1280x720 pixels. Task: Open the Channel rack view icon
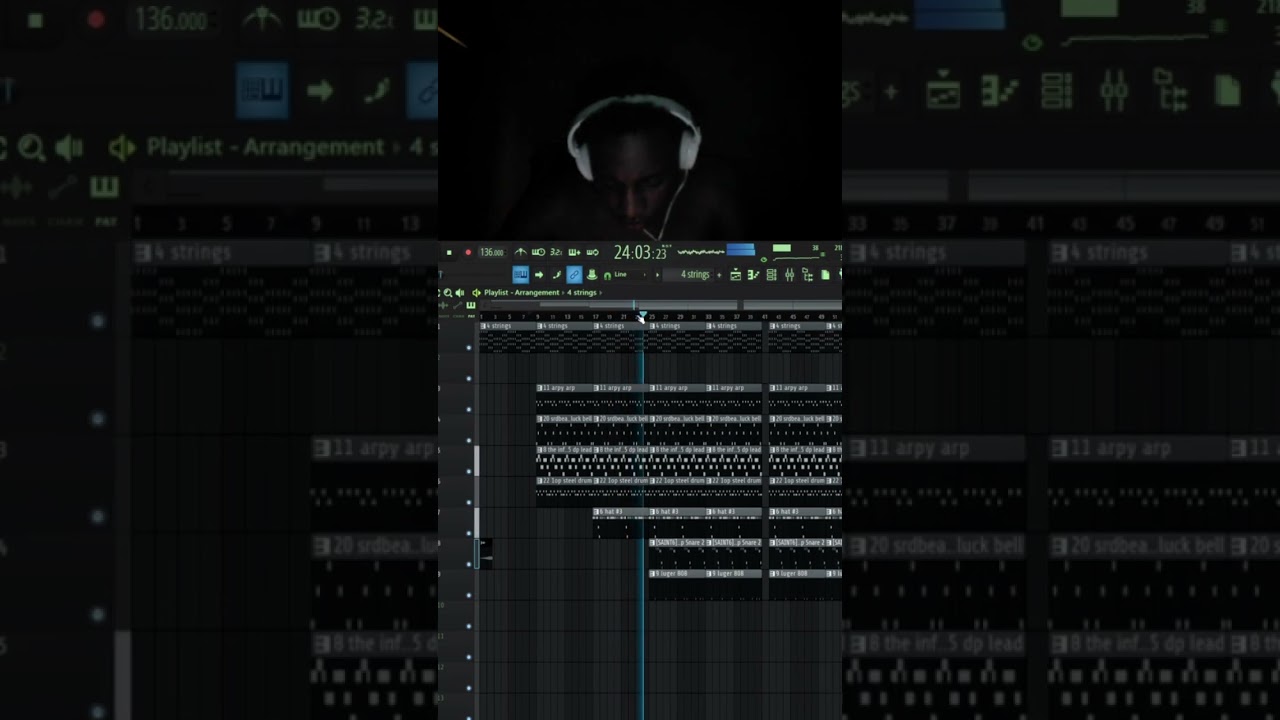pyautogui.click(x=771, y=275)
